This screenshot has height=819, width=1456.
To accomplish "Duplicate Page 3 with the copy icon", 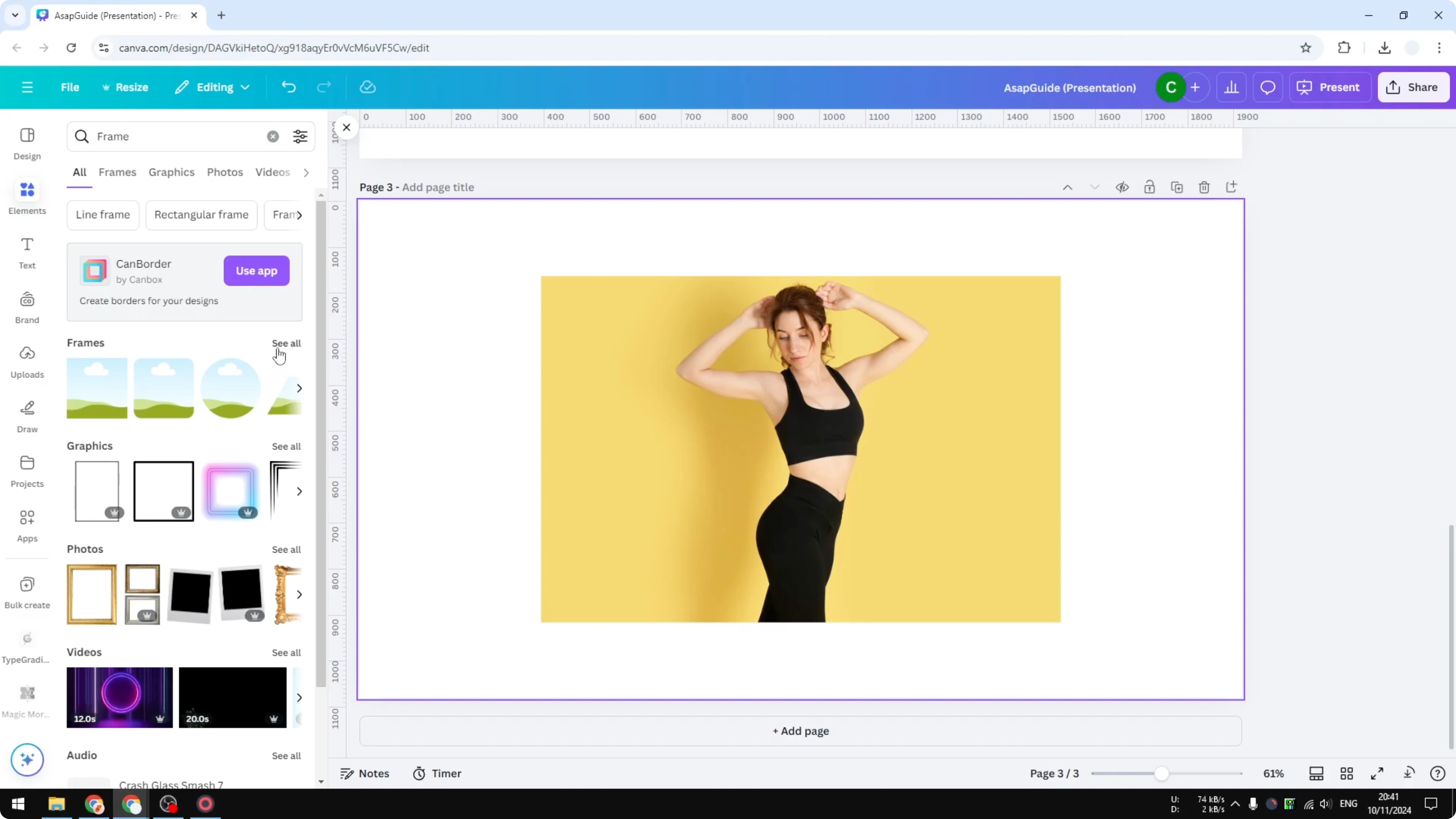I will point(1177,187).
